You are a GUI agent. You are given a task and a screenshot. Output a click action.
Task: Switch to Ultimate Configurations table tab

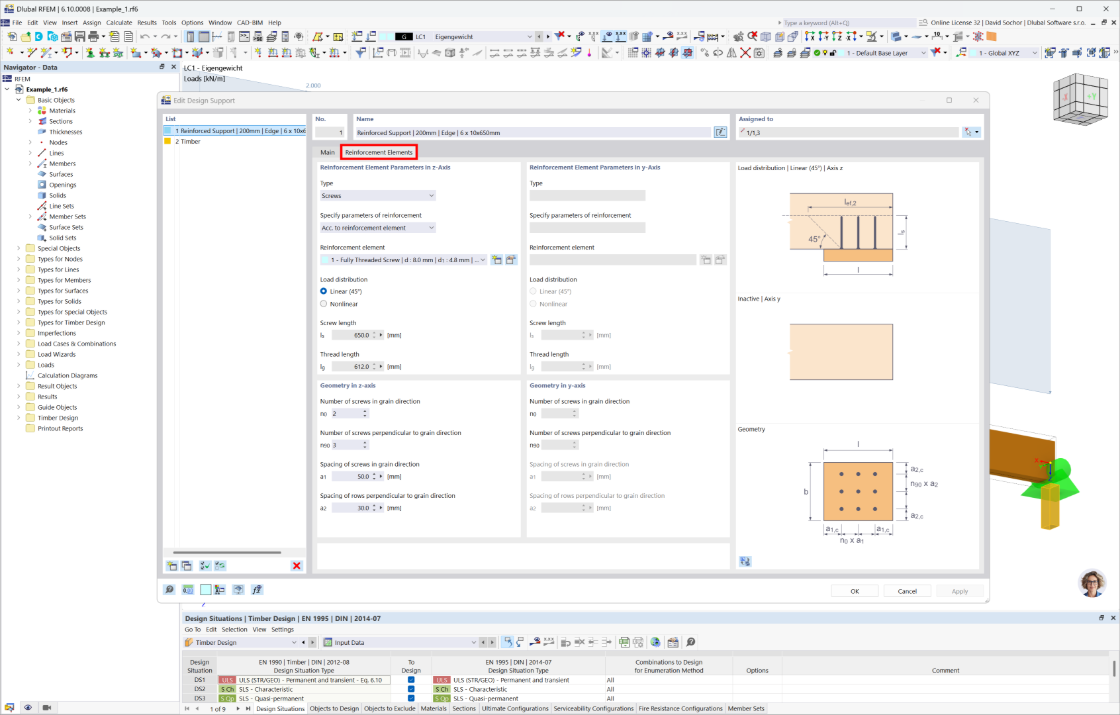(x=515, y=709)
